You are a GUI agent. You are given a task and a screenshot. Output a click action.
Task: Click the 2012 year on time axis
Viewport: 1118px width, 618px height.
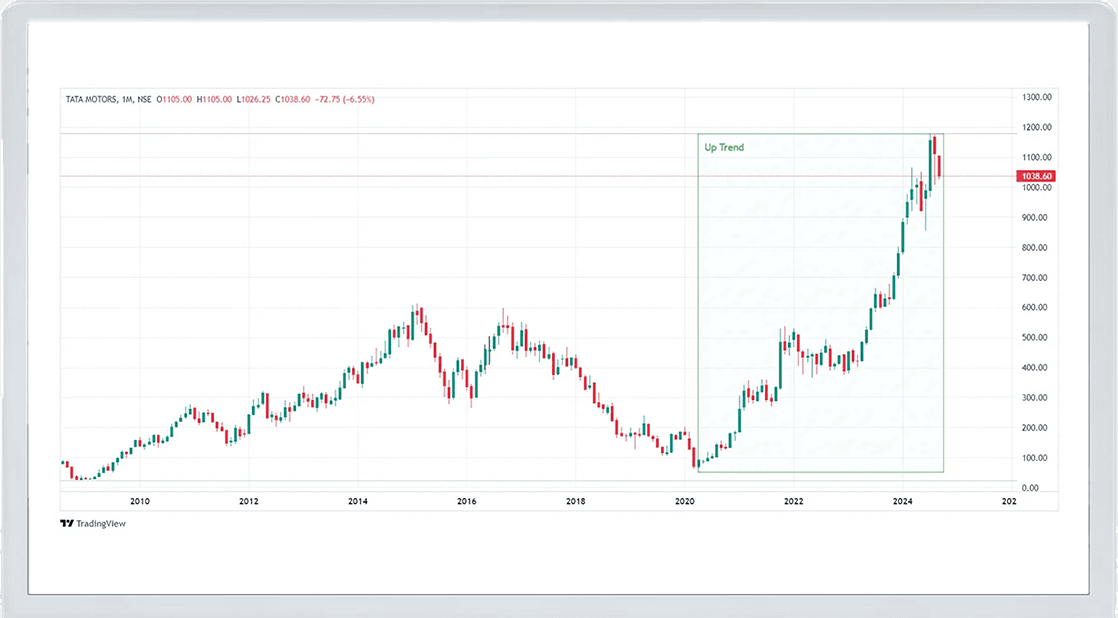(x=248, y=502)
